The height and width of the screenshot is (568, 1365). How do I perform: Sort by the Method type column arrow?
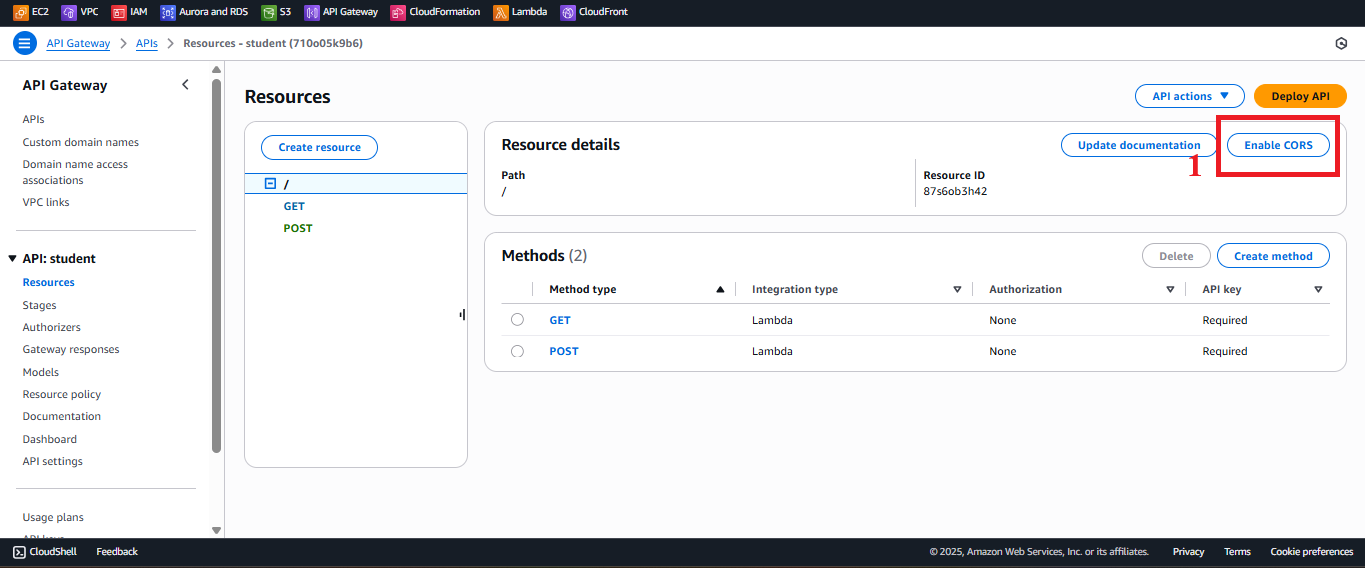720,289
